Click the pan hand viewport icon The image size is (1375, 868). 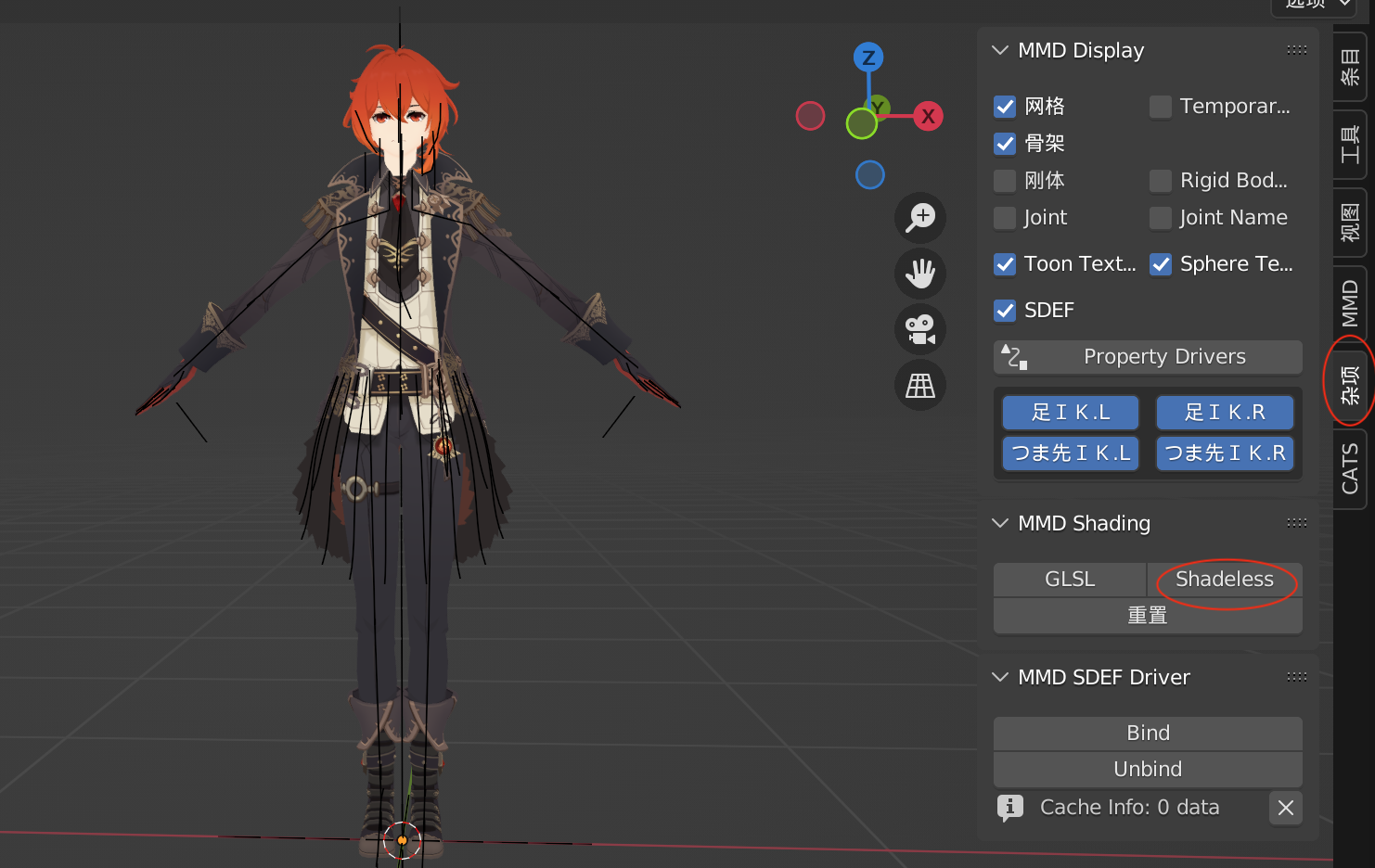(x=920, y=274)
